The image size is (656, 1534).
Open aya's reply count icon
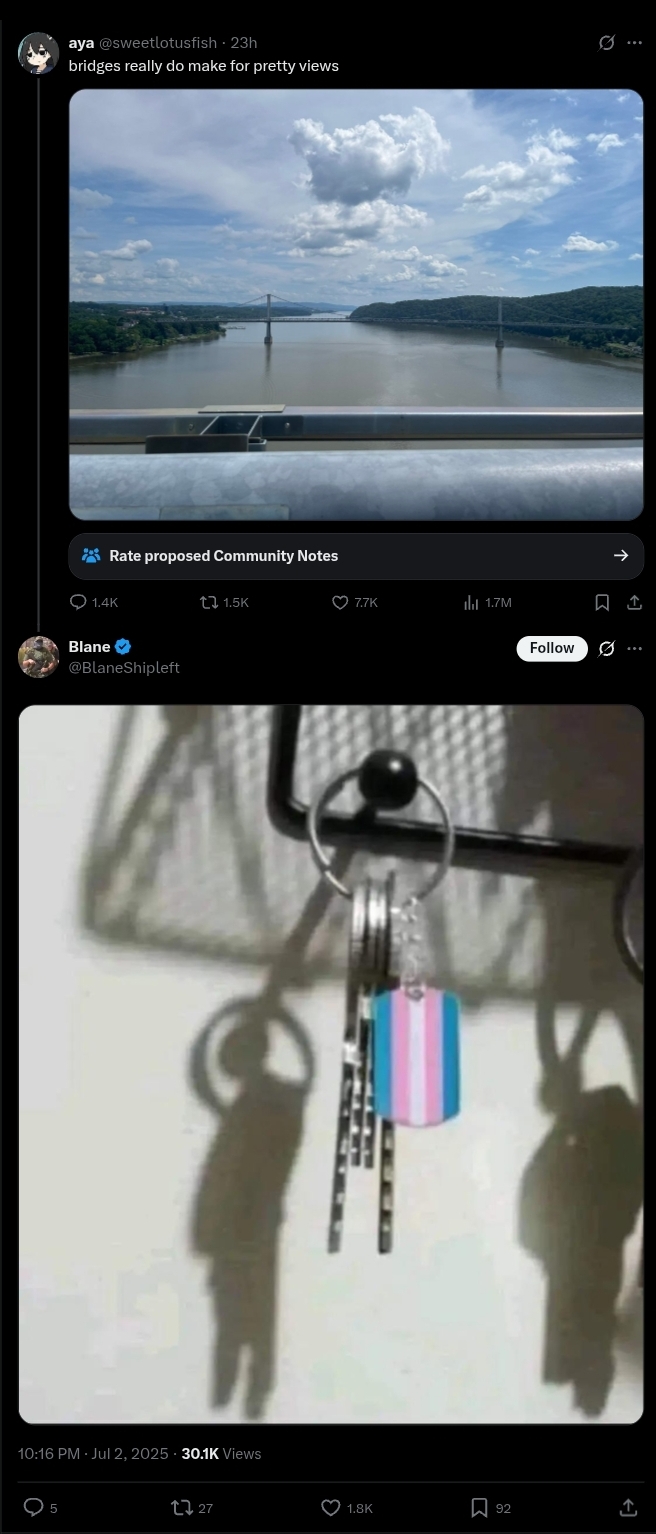coord(78,602)
